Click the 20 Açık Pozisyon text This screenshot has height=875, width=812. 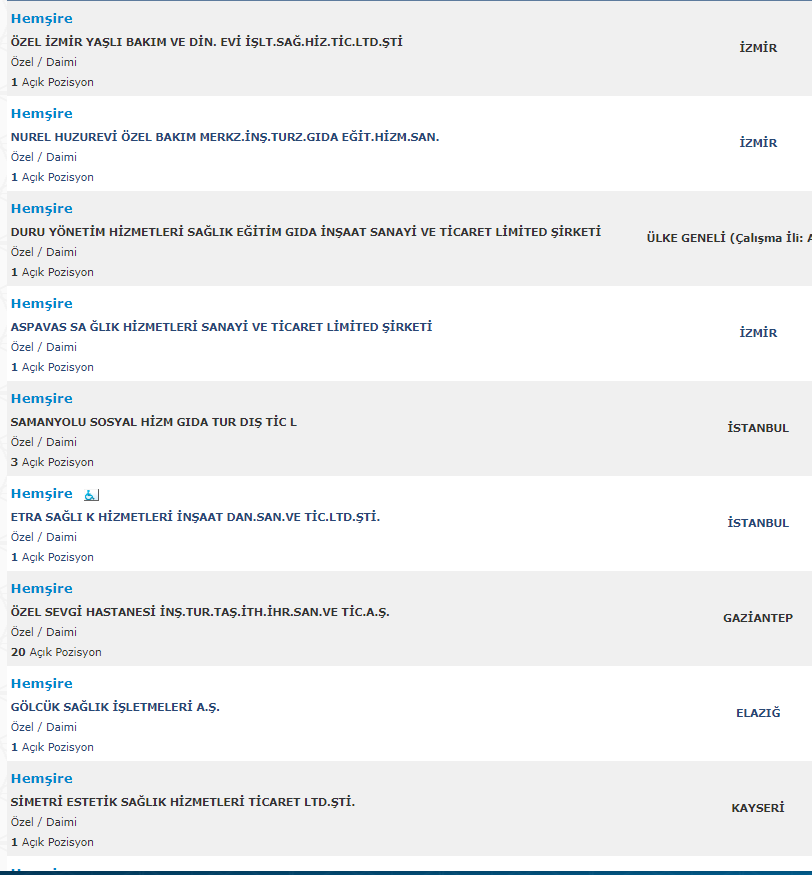click(56, 652)
